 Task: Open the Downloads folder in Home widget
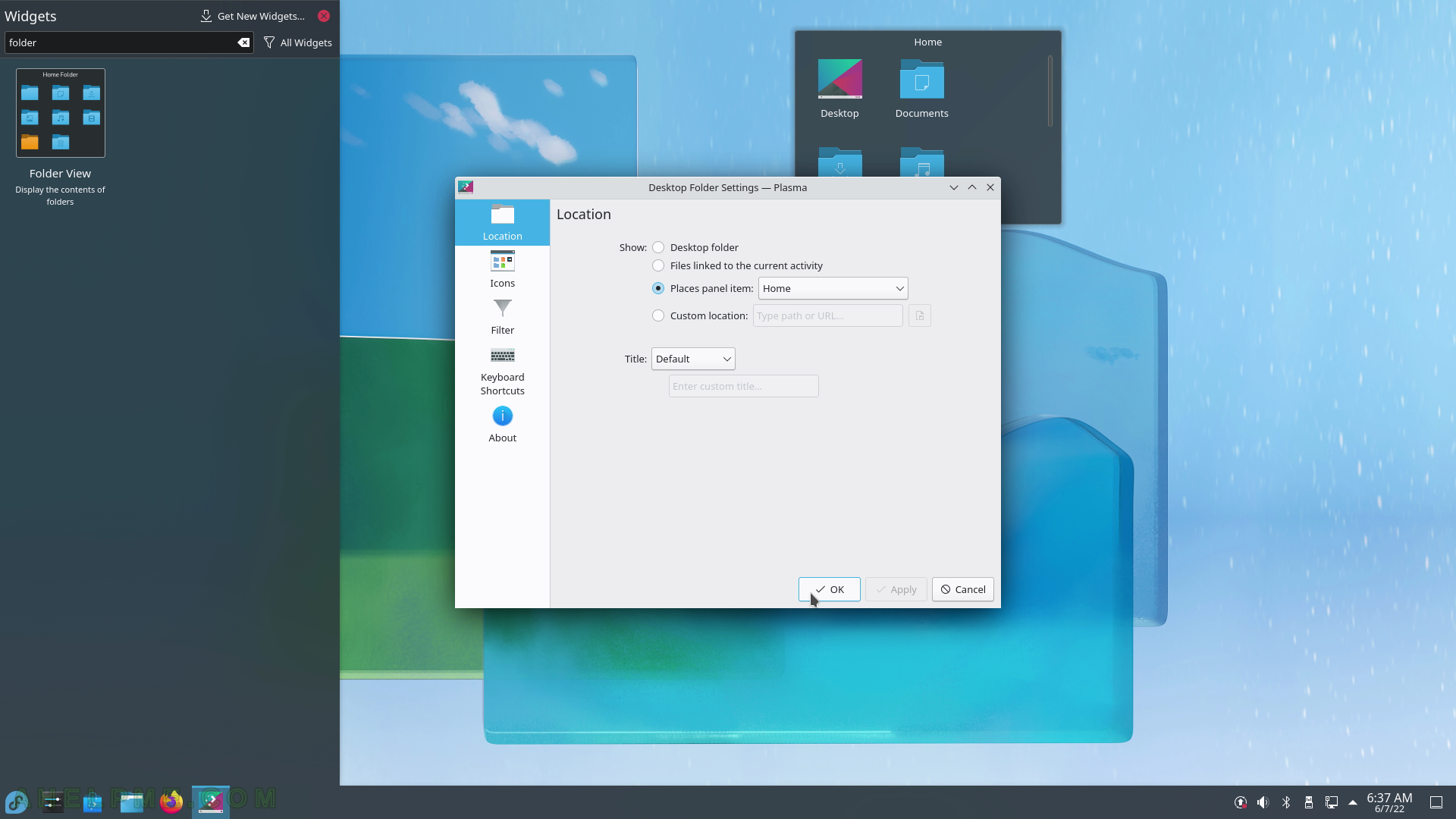840,162
